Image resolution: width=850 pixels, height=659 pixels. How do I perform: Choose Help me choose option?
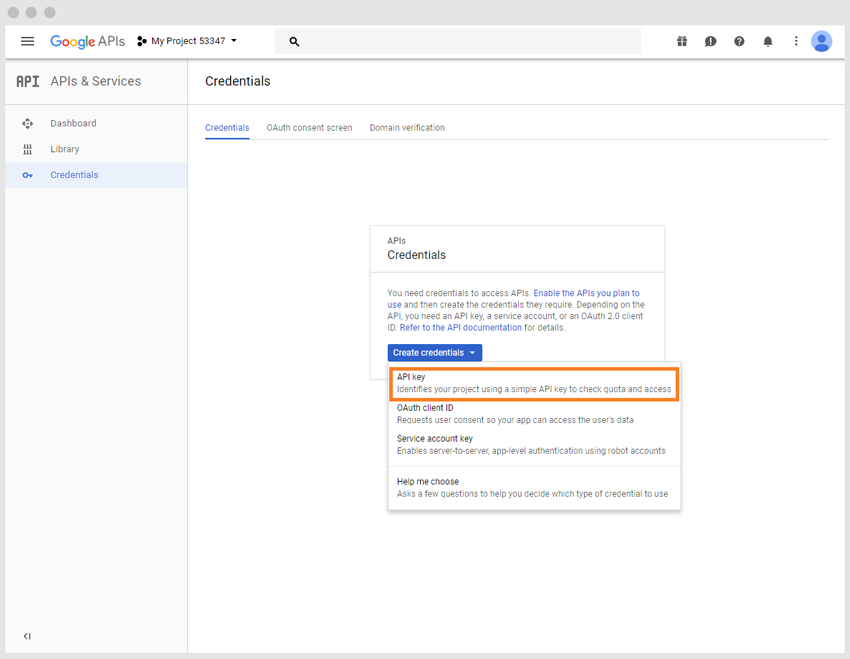click(x=534, y=488)
